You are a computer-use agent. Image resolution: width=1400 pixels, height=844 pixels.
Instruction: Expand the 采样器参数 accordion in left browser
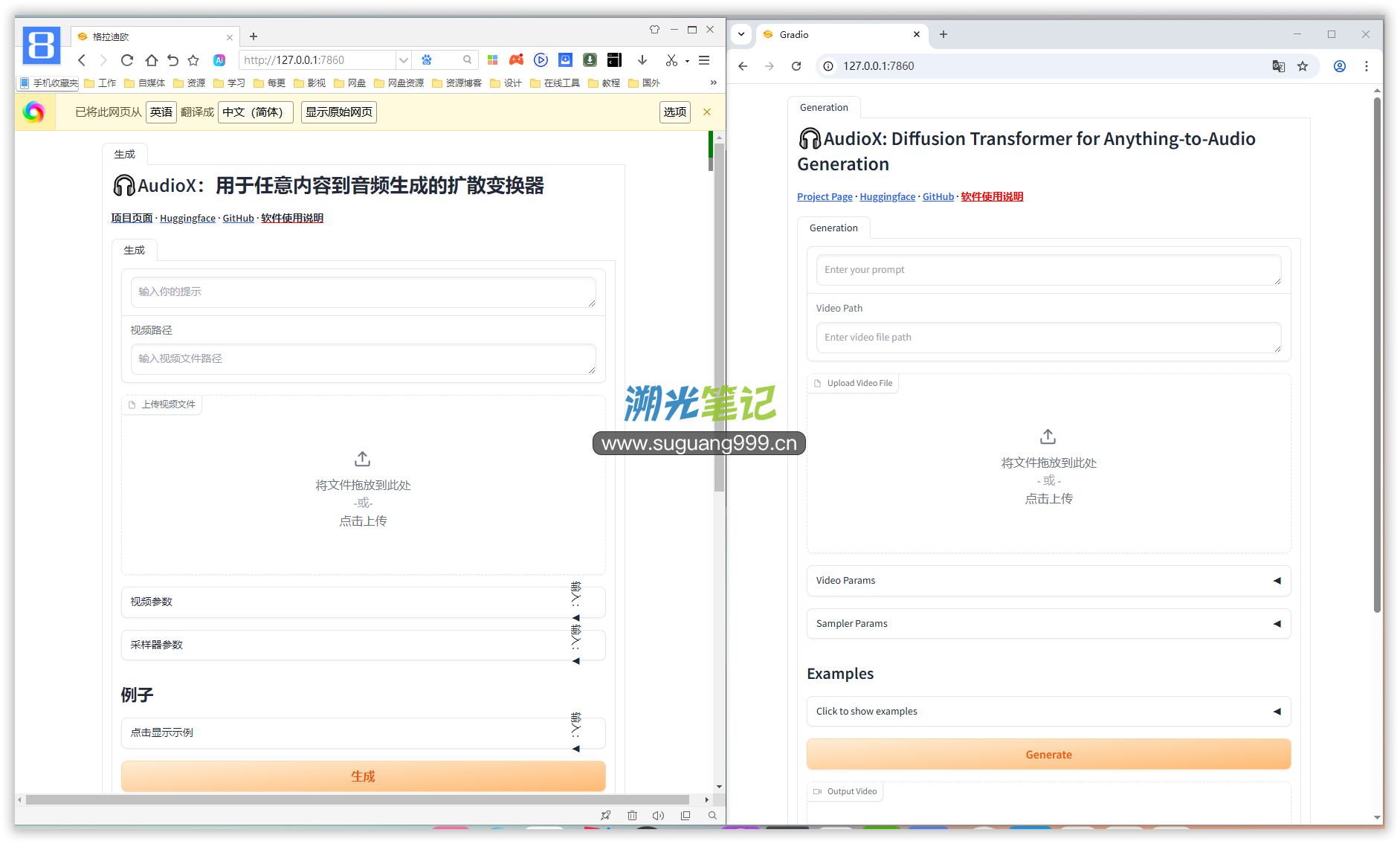coord(363,645)
